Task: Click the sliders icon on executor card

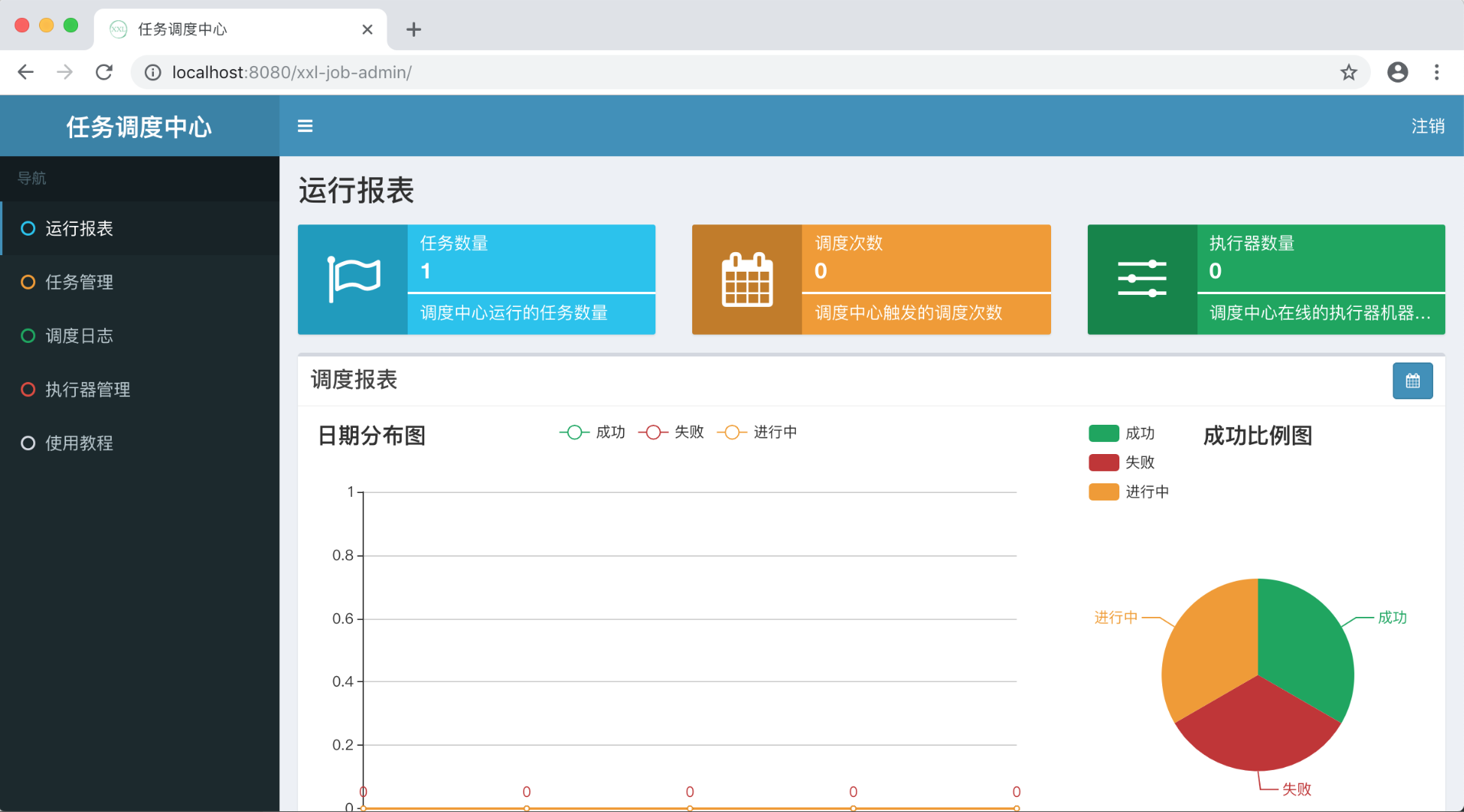Action: point(1142,279)
